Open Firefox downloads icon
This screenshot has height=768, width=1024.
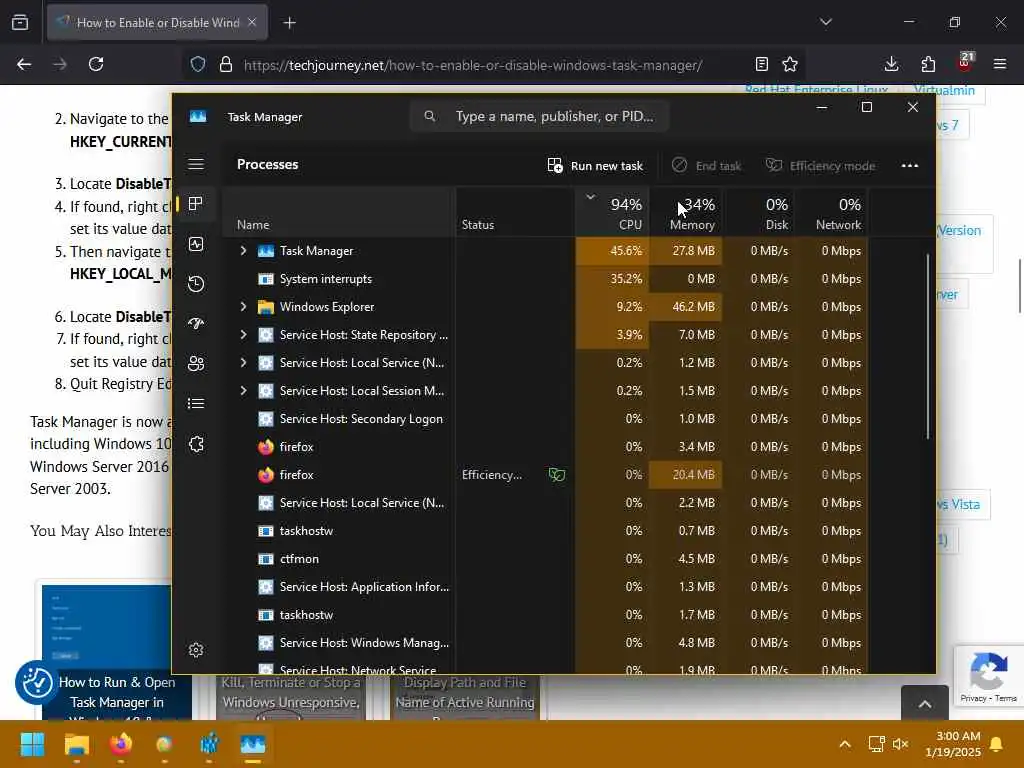(x=891, y=64)
